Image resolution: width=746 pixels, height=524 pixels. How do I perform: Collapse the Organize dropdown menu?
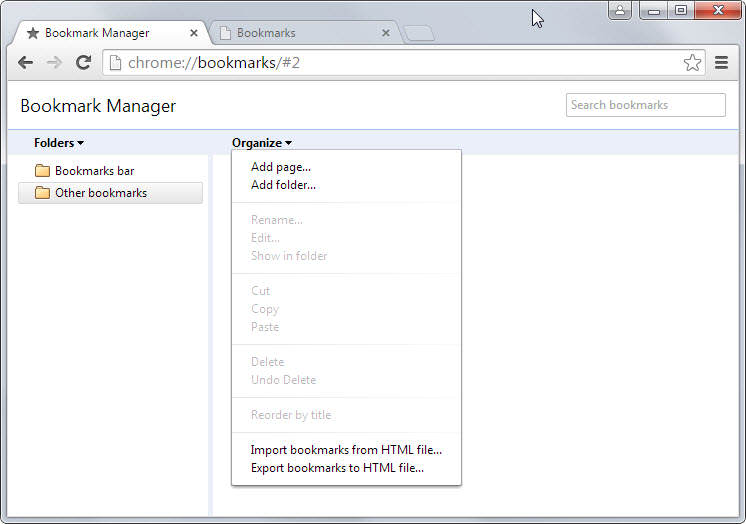pyautogui.click(x=261, y=143)
